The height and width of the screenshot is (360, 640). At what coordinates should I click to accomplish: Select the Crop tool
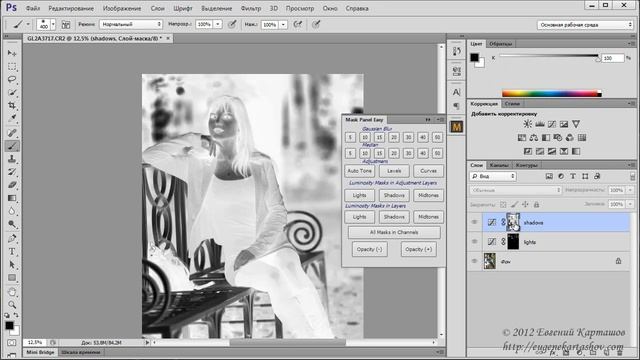pyautogui.click(x=12, y=105)
